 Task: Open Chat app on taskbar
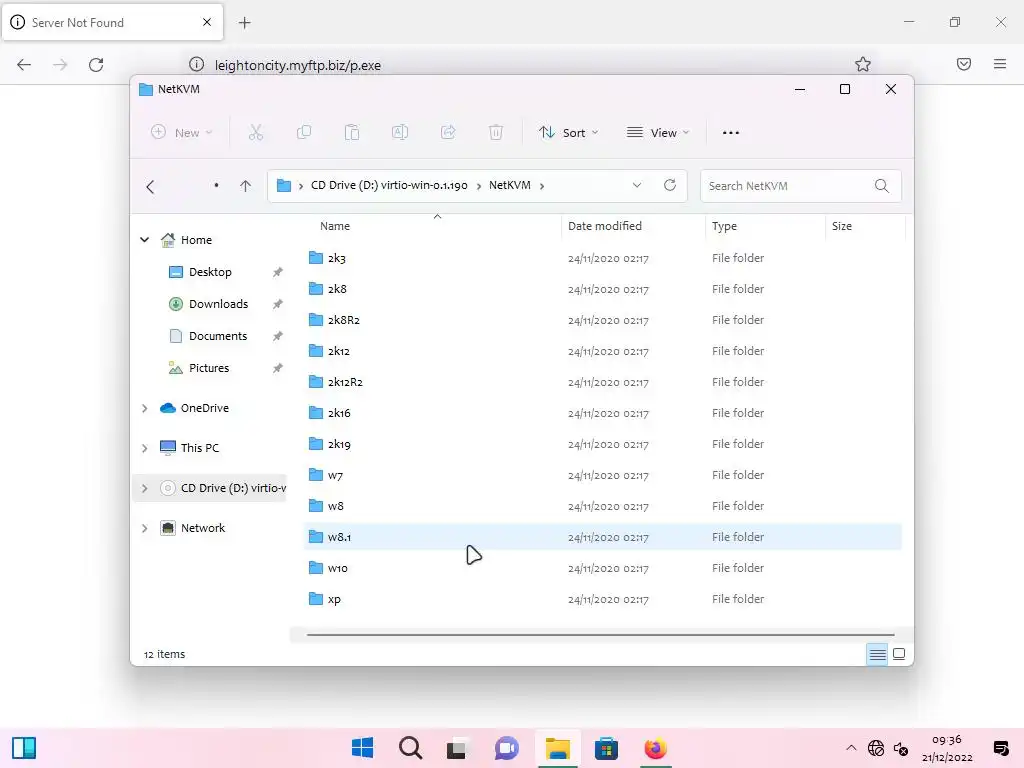tap(506, 748)
